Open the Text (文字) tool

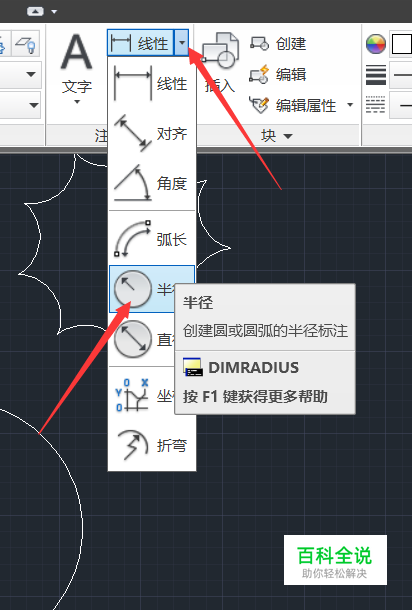point(77,68)
